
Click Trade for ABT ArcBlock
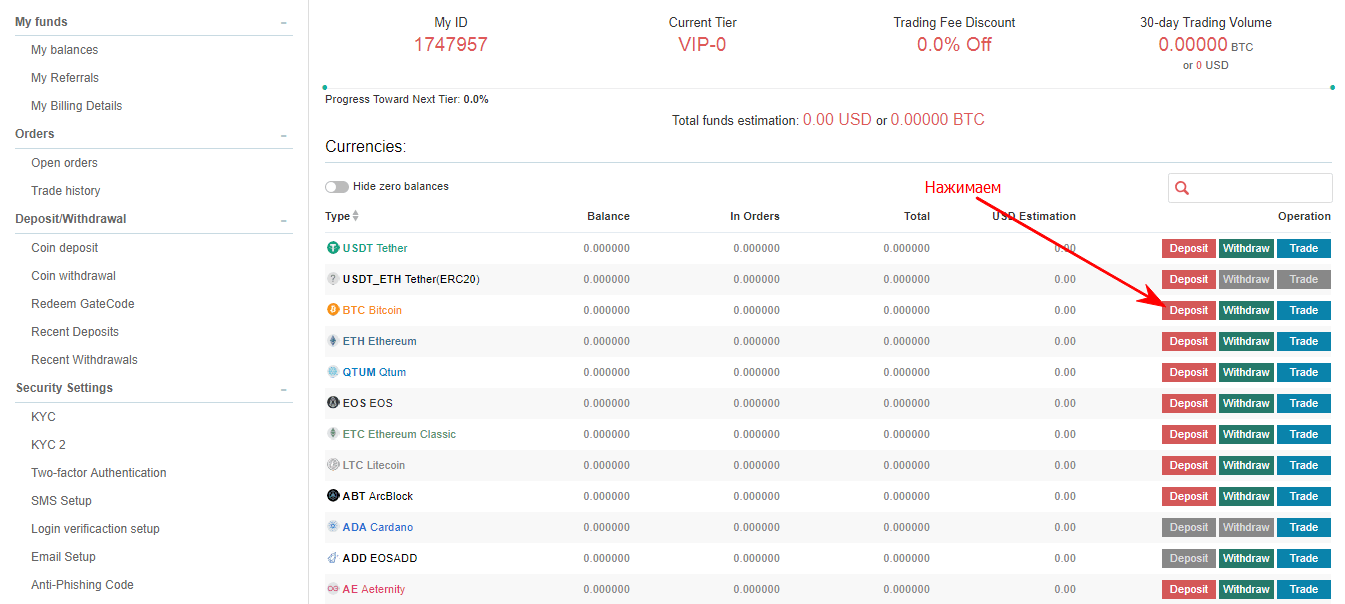coord(1304,496)
